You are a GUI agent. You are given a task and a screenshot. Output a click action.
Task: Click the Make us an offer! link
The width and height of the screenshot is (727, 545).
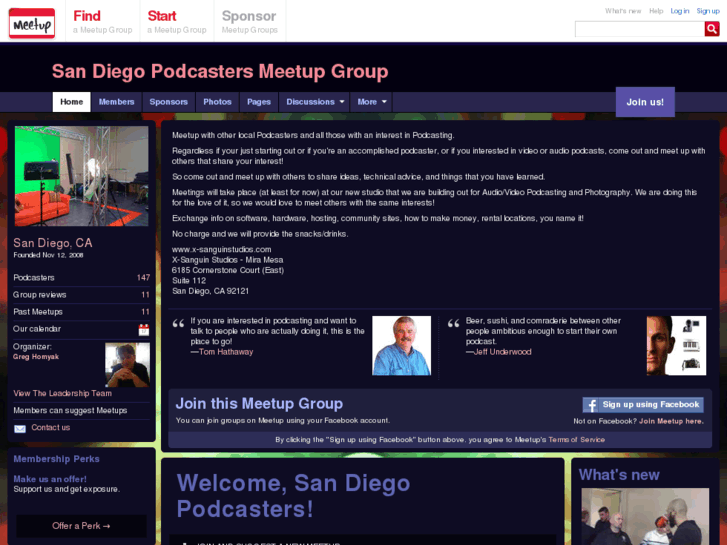click(x=50, y=479)
